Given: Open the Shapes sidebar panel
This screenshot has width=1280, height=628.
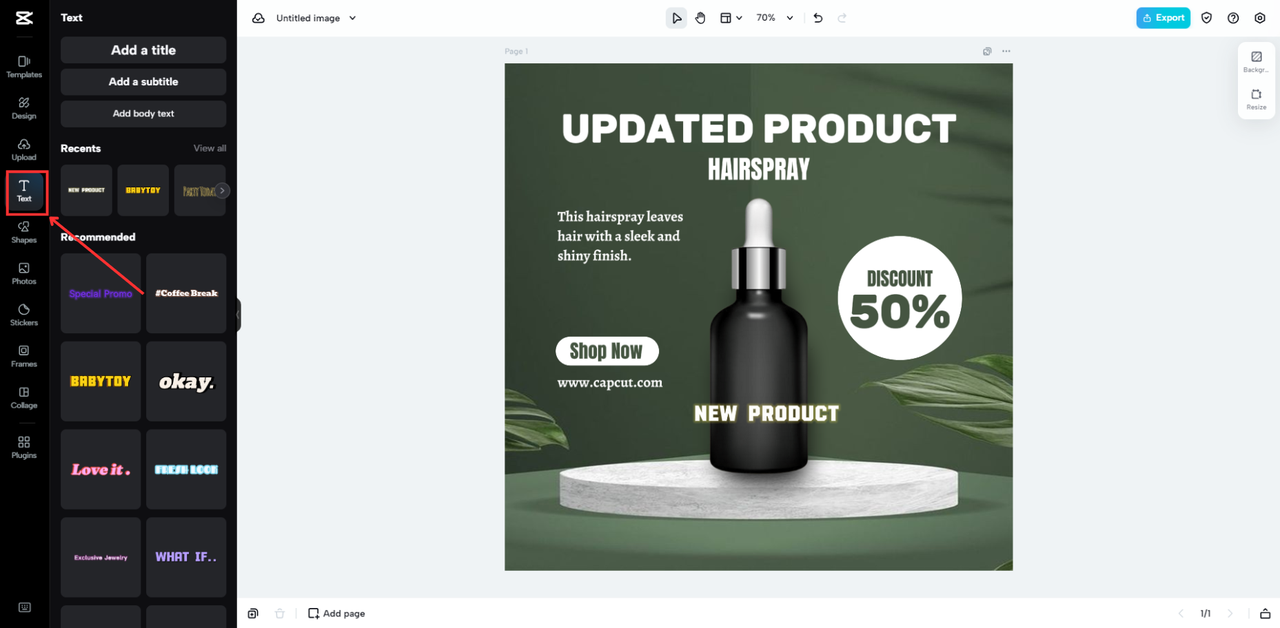Looking at the screenshot, I should (24, 233).
